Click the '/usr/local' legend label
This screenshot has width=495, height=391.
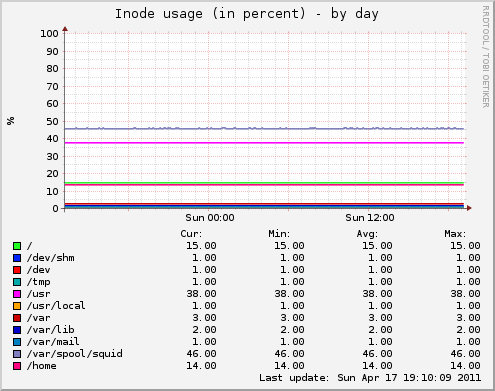coord(56,306)
